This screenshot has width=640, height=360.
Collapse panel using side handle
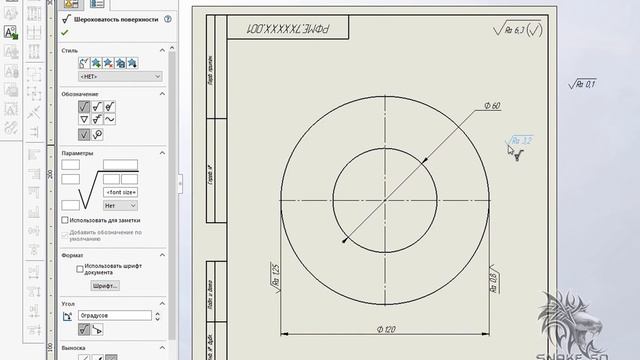point(180,183)
